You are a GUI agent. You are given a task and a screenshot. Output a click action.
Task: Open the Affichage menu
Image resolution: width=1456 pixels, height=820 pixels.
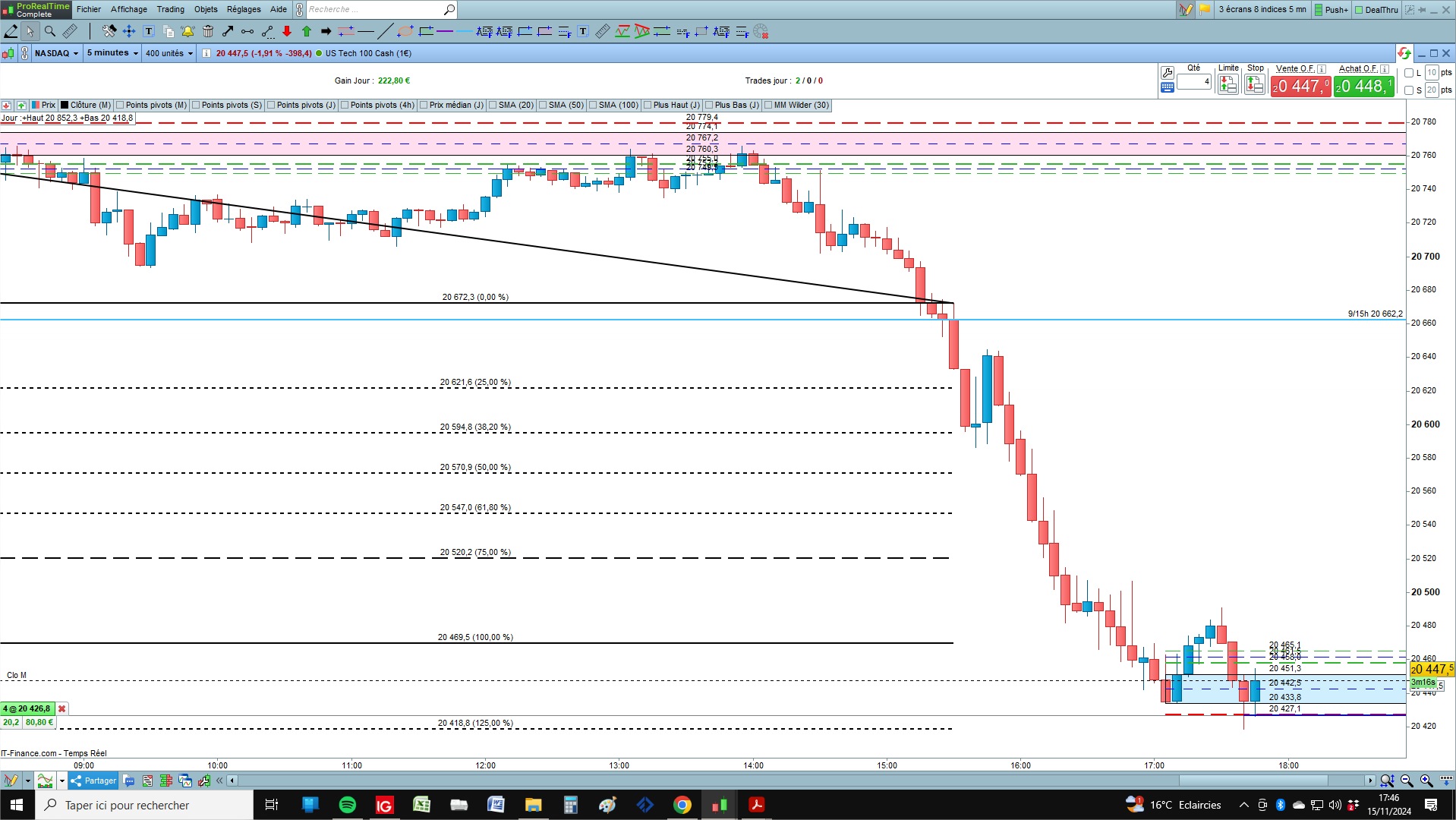pos(129,10)
